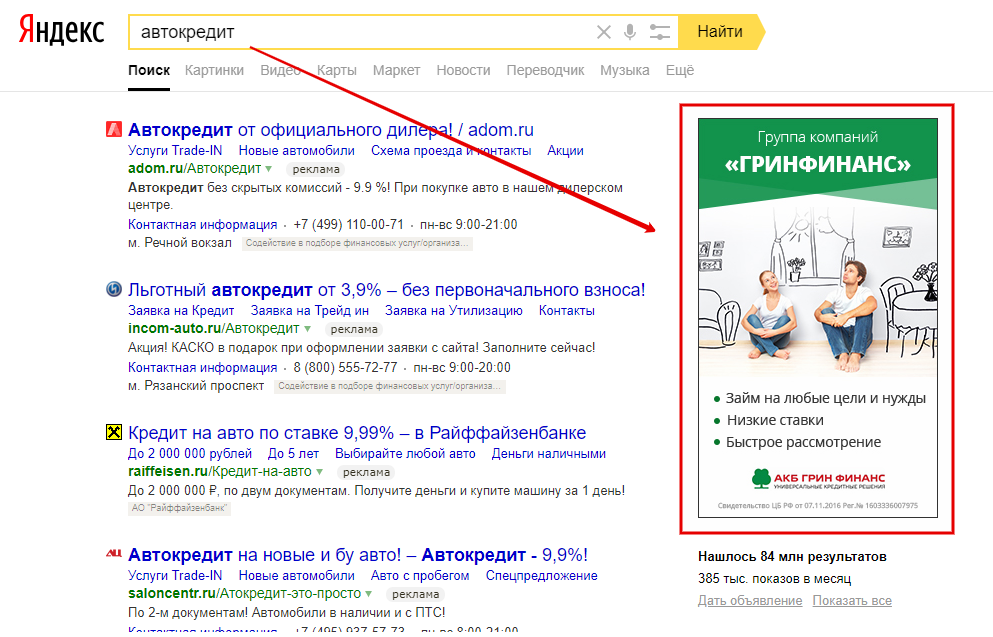Click the Яндекс logo
Image resolution: width=993 pixels, height=637 pixels.
click(61, 30)
